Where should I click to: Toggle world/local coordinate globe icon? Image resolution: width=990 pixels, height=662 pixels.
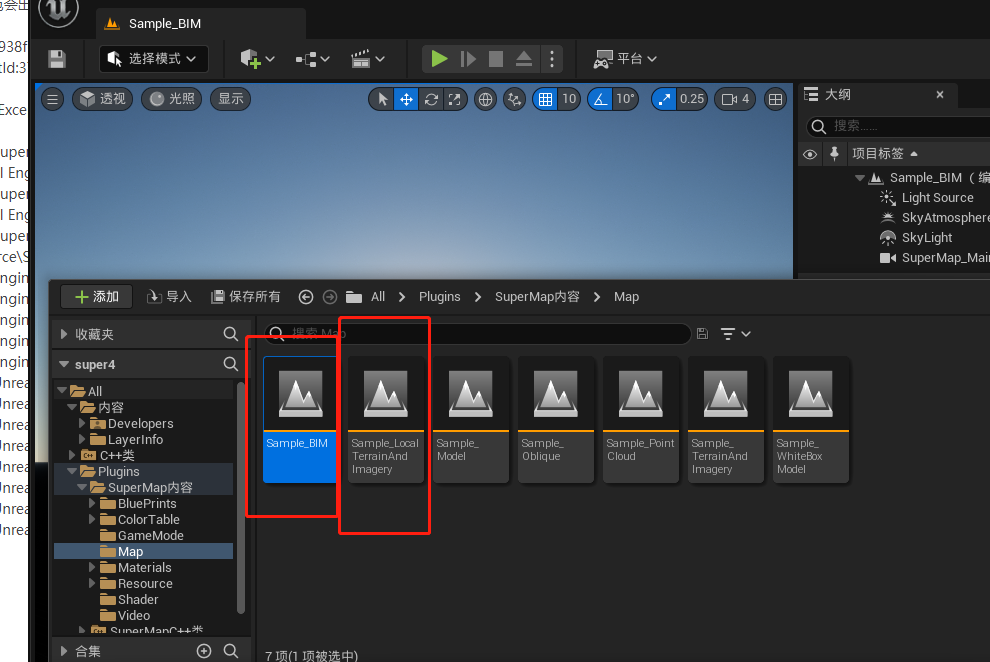(485, 99)
